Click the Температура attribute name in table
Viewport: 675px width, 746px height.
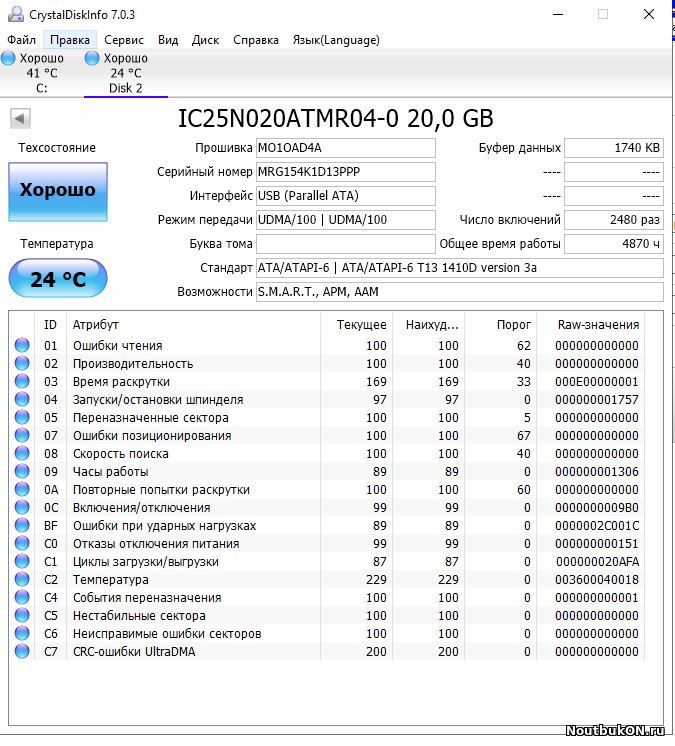(x=110, y=580)
